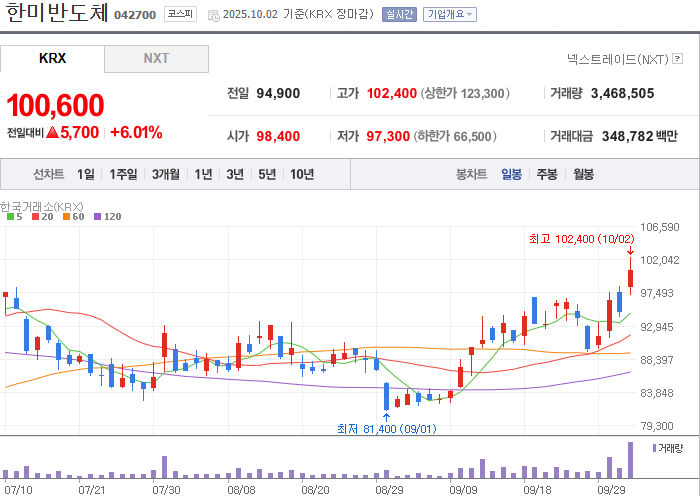Click the 거래대금 value 348,782 백만

pyautogui.click(x=640, y=136)
